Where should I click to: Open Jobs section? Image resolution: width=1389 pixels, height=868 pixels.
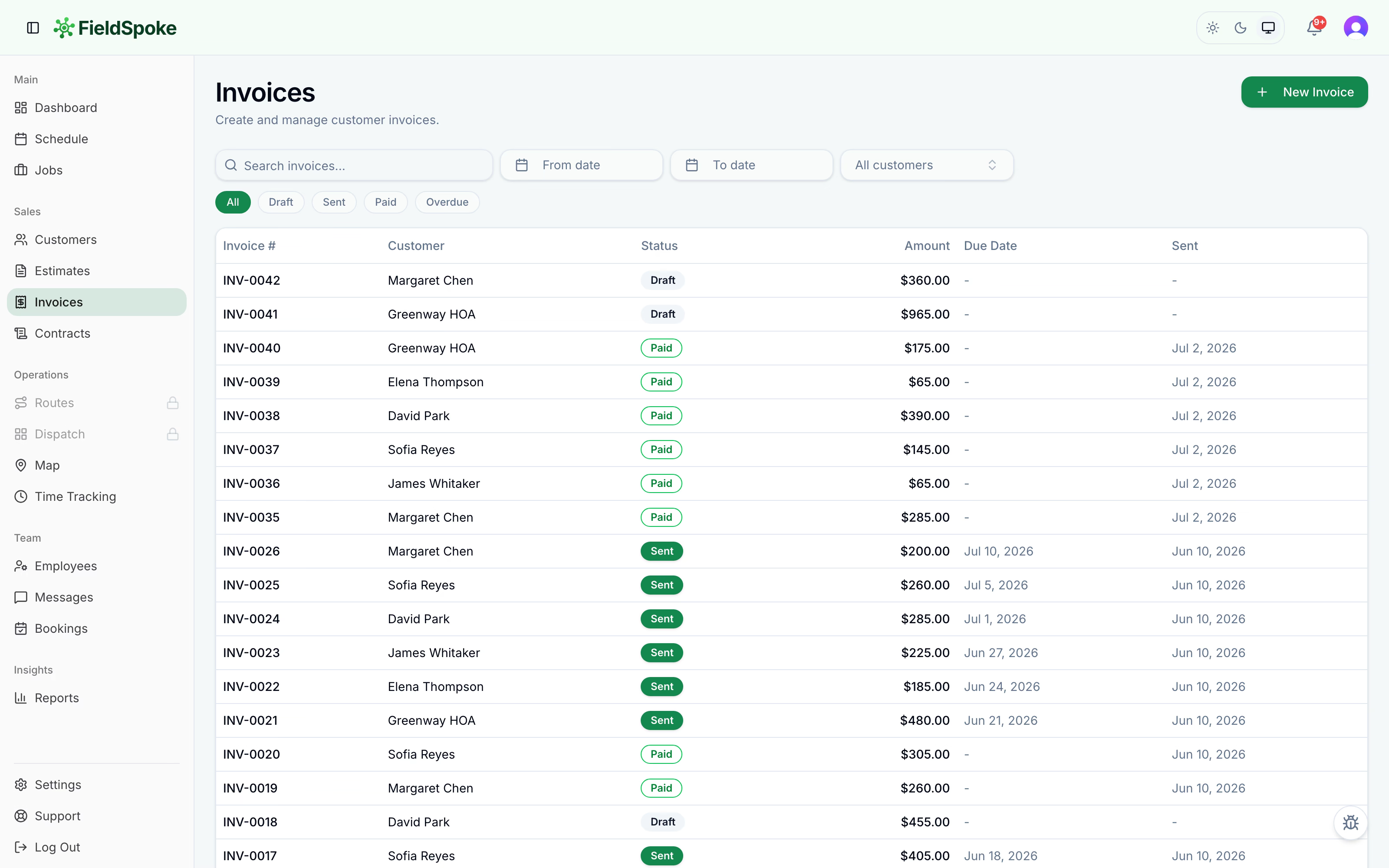click(x=96, y=170)
